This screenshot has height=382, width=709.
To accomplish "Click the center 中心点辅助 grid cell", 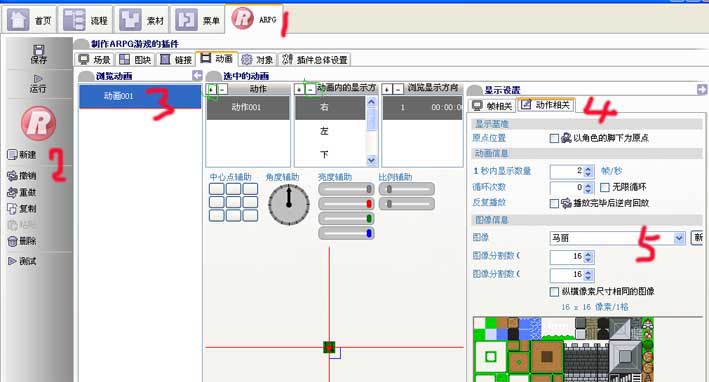I will click(233, 202).
